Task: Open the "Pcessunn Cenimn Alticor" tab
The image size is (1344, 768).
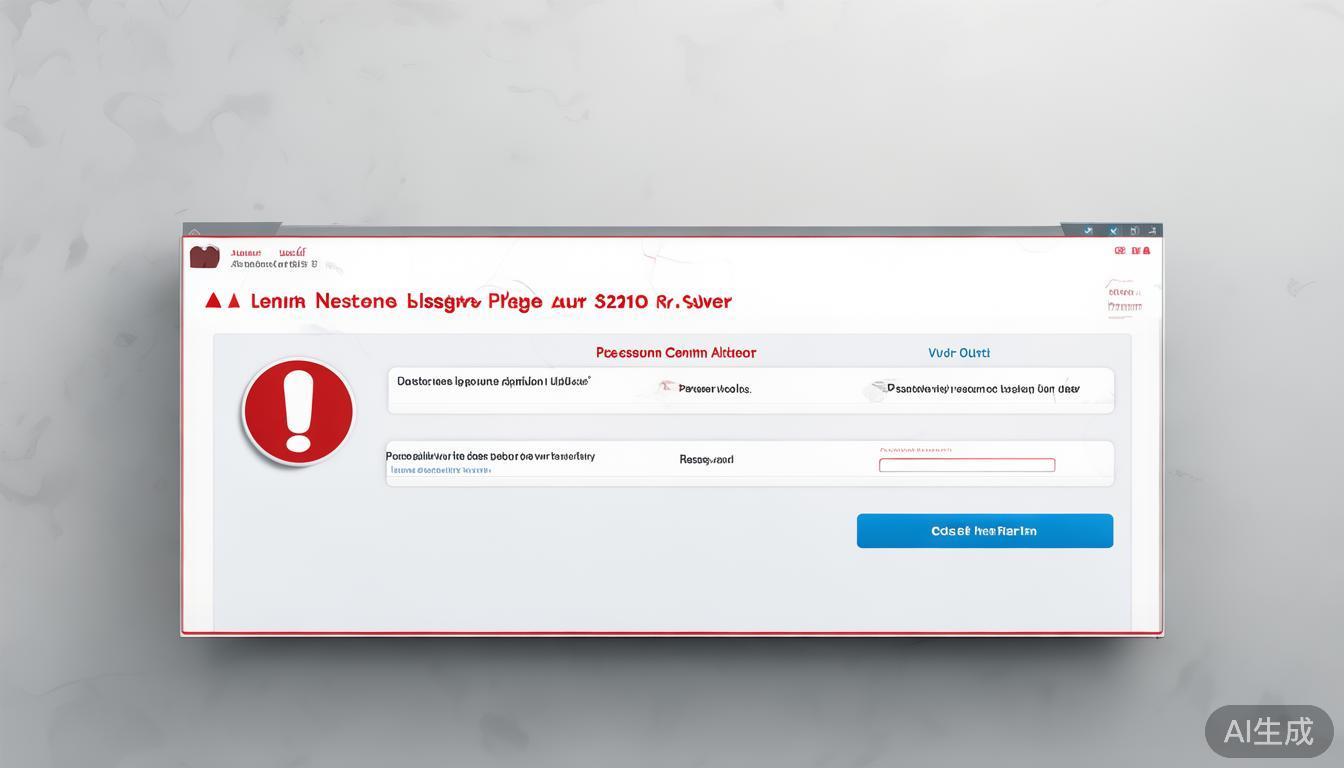Action: point(676,353)
